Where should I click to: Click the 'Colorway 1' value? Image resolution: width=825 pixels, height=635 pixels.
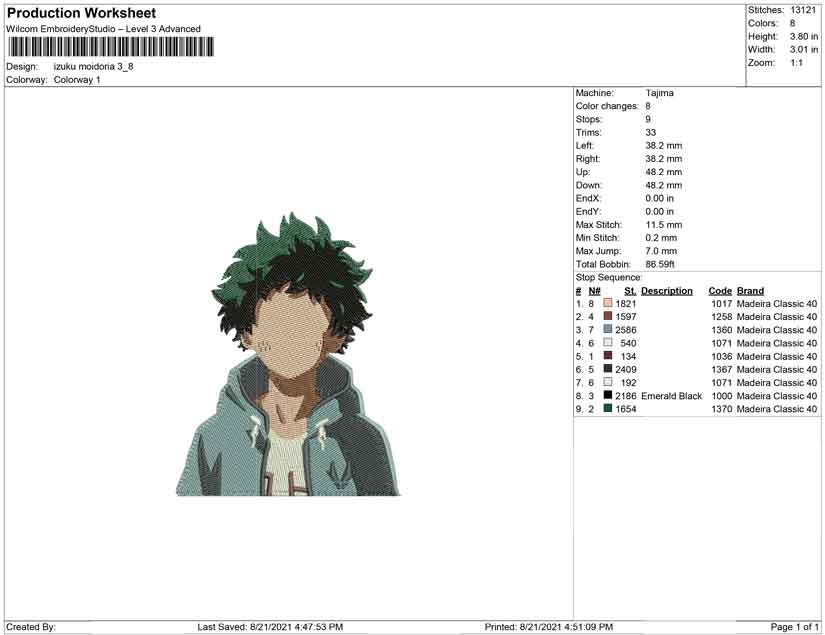[77, 80]
